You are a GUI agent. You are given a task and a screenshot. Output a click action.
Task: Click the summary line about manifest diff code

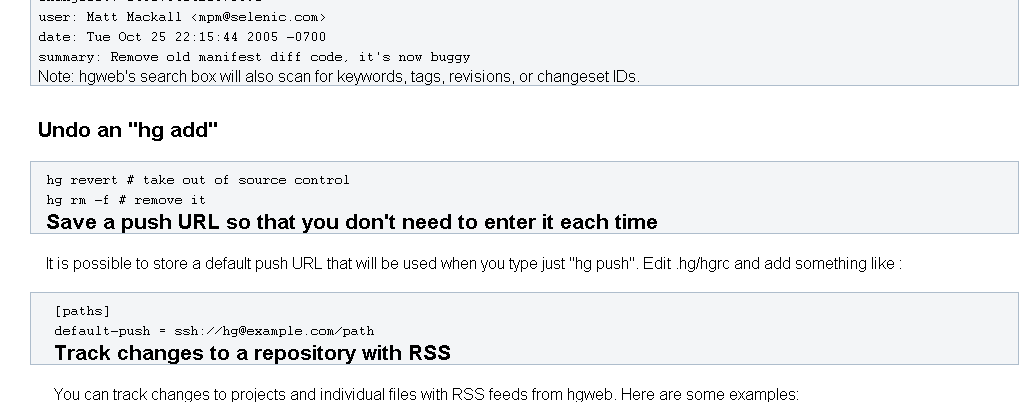[254, 57]
